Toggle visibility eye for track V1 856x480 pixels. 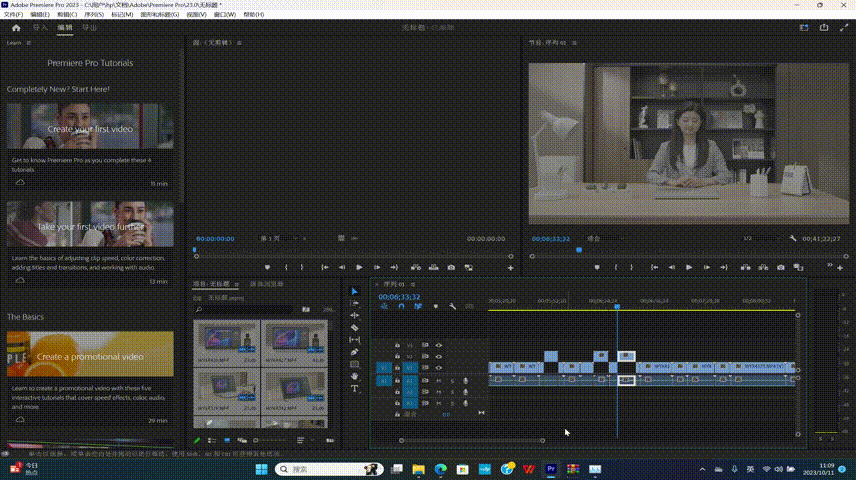tap(438, 368)
